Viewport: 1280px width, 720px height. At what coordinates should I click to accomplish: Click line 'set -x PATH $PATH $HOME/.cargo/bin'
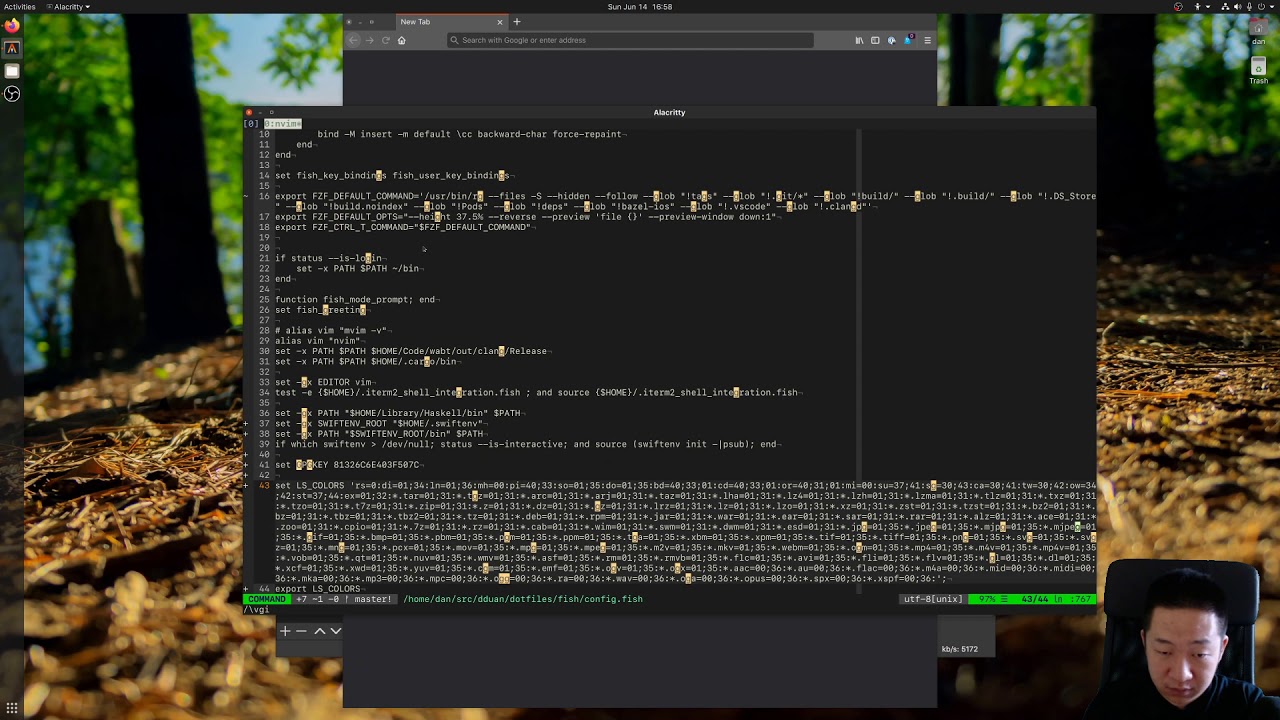tap(365, 361)
